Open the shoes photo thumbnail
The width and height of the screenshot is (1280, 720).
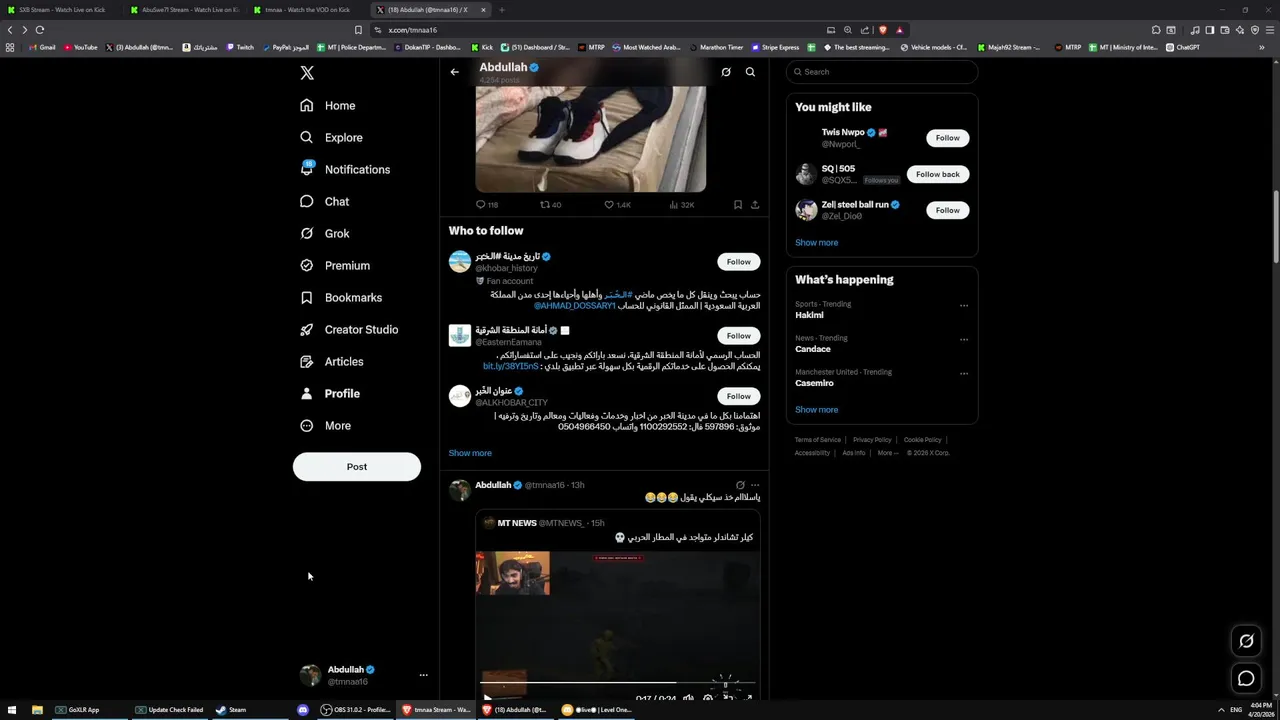click(x=591, y=139)
